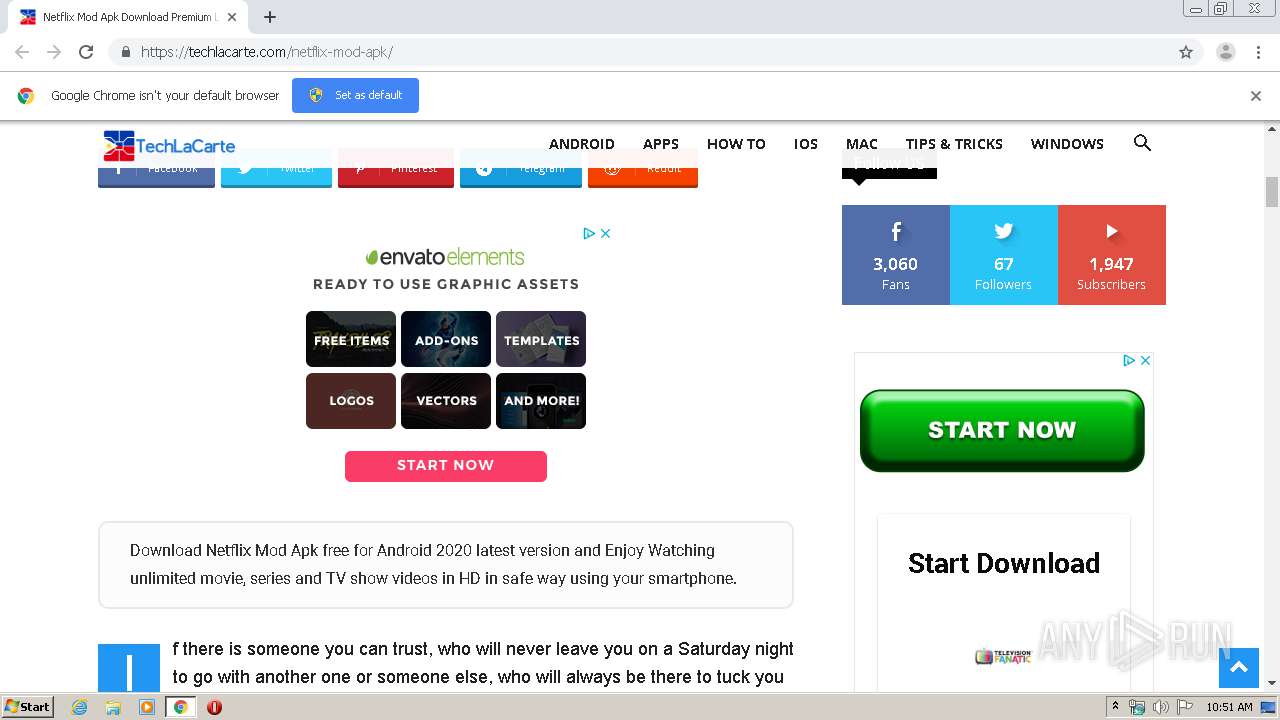1280x720 pixels.
Task: Close the sidebar advertisement
Action: (x=1145, y=360)
